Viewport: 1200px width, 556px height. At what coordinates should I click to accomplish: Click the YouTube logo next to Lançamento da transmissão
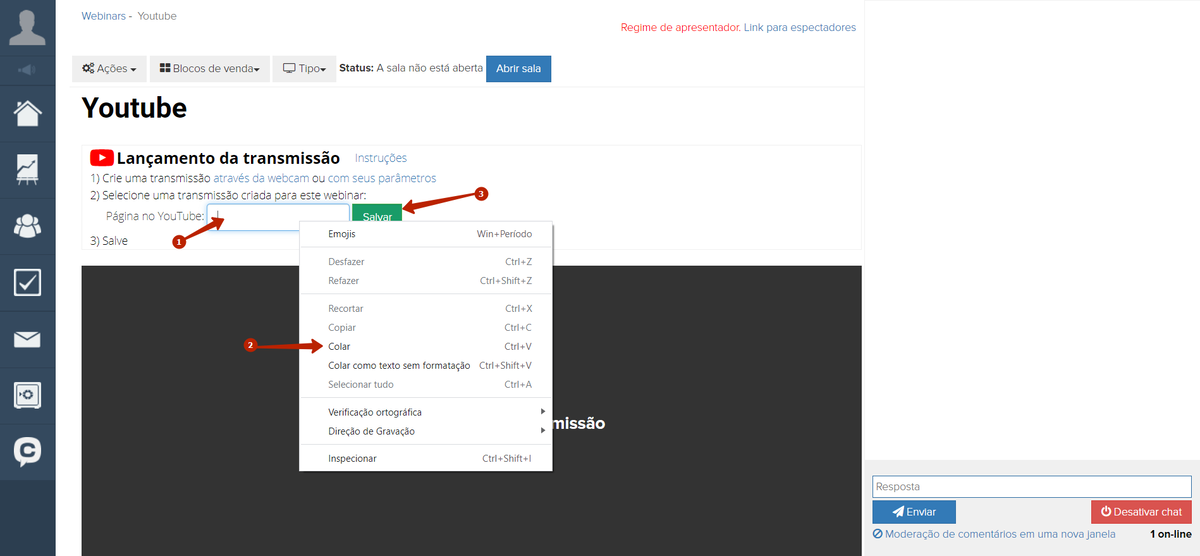pyautogui.click(x=102, y=158)
